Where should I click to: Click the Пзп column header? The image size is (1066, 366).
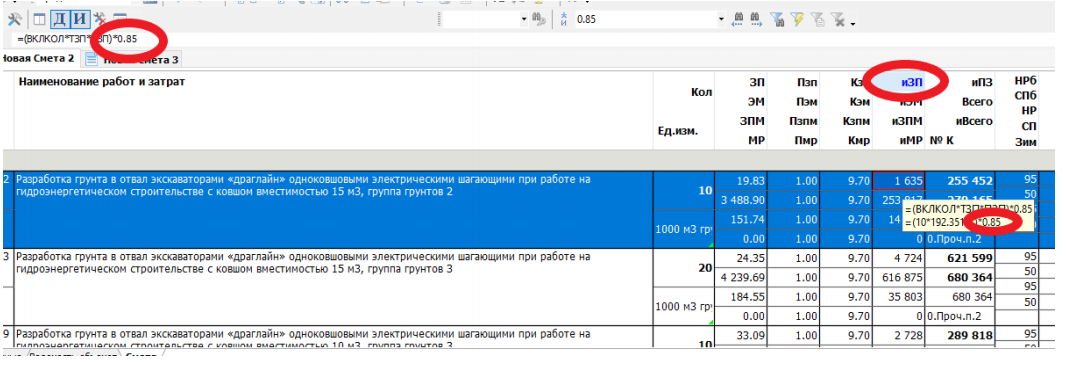808,83
